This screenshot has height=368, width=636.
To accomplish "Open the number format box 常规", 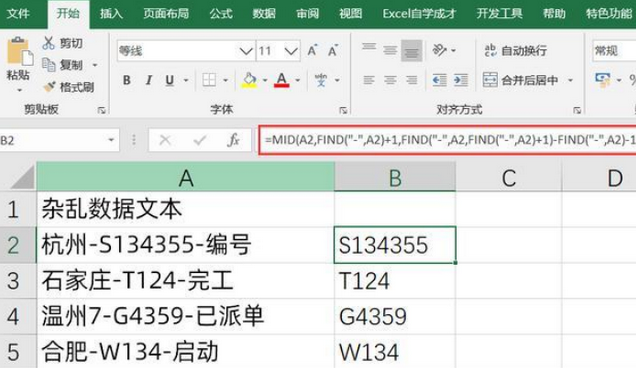I will (x=614, y=51).
